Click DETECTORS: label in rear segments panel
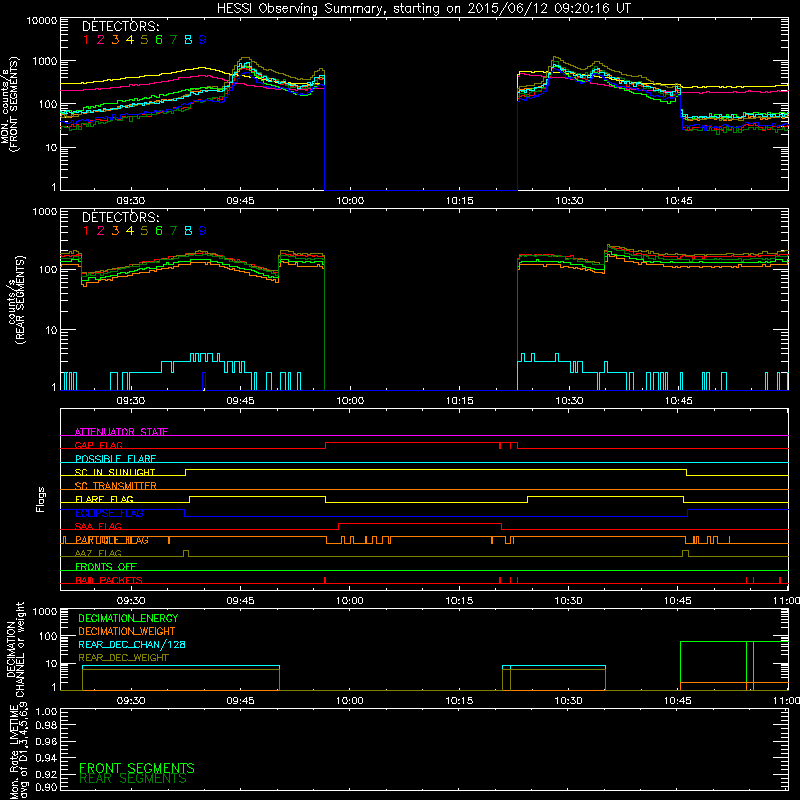800x800 pixels. point(120,217)
